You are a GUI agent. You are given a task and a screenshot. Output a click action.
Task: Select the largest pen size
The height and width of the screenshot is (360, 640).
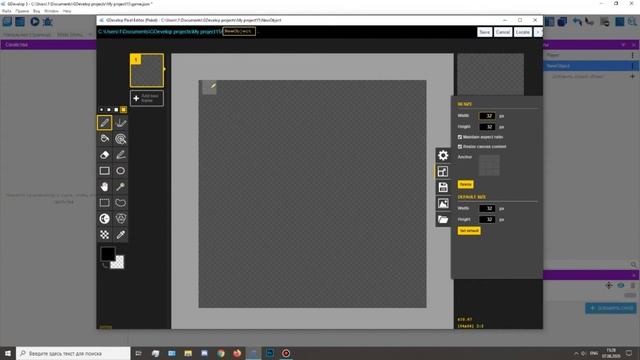click(123, 110)
